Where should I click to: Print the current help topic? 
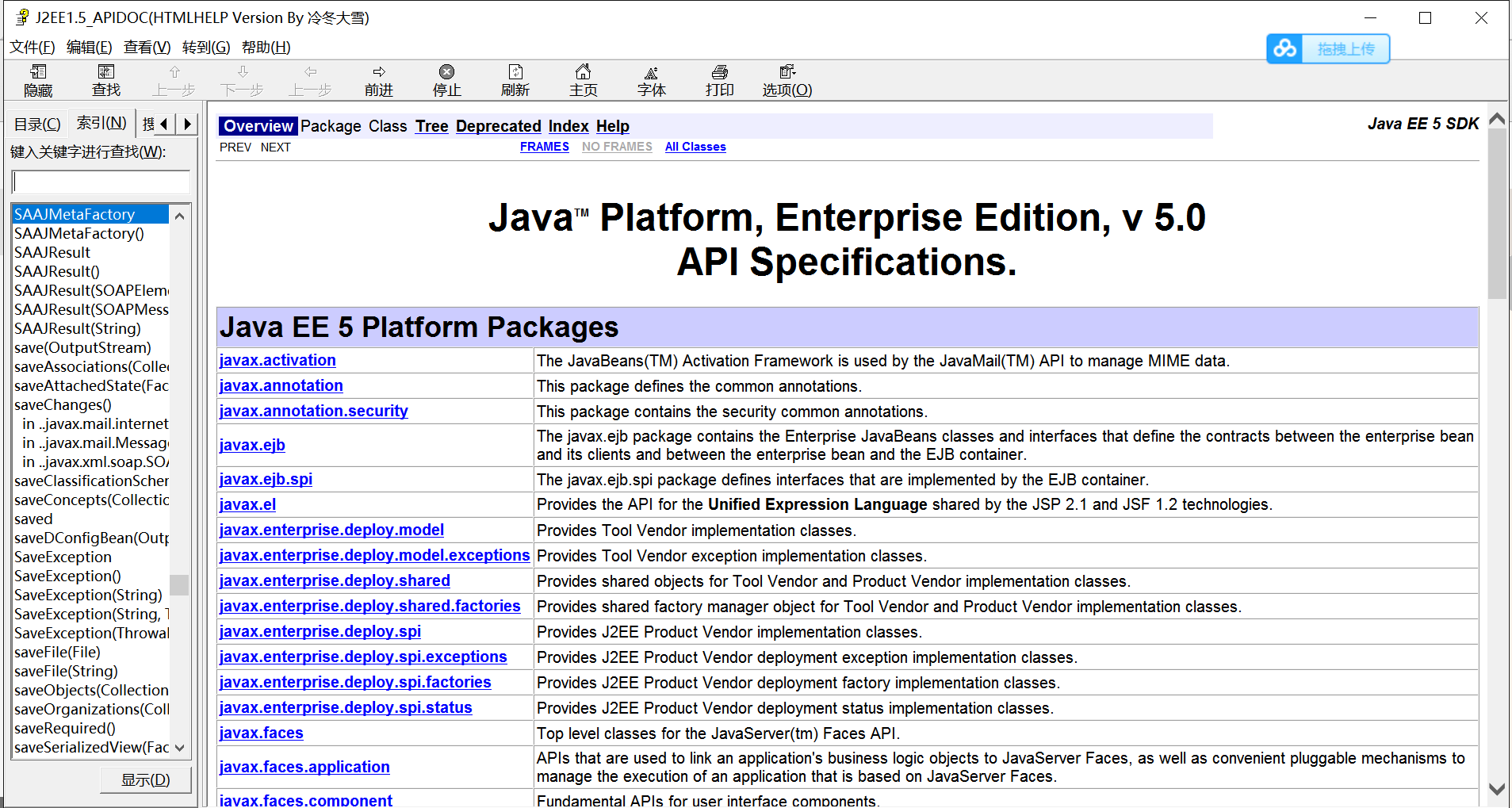coord(719,80)
